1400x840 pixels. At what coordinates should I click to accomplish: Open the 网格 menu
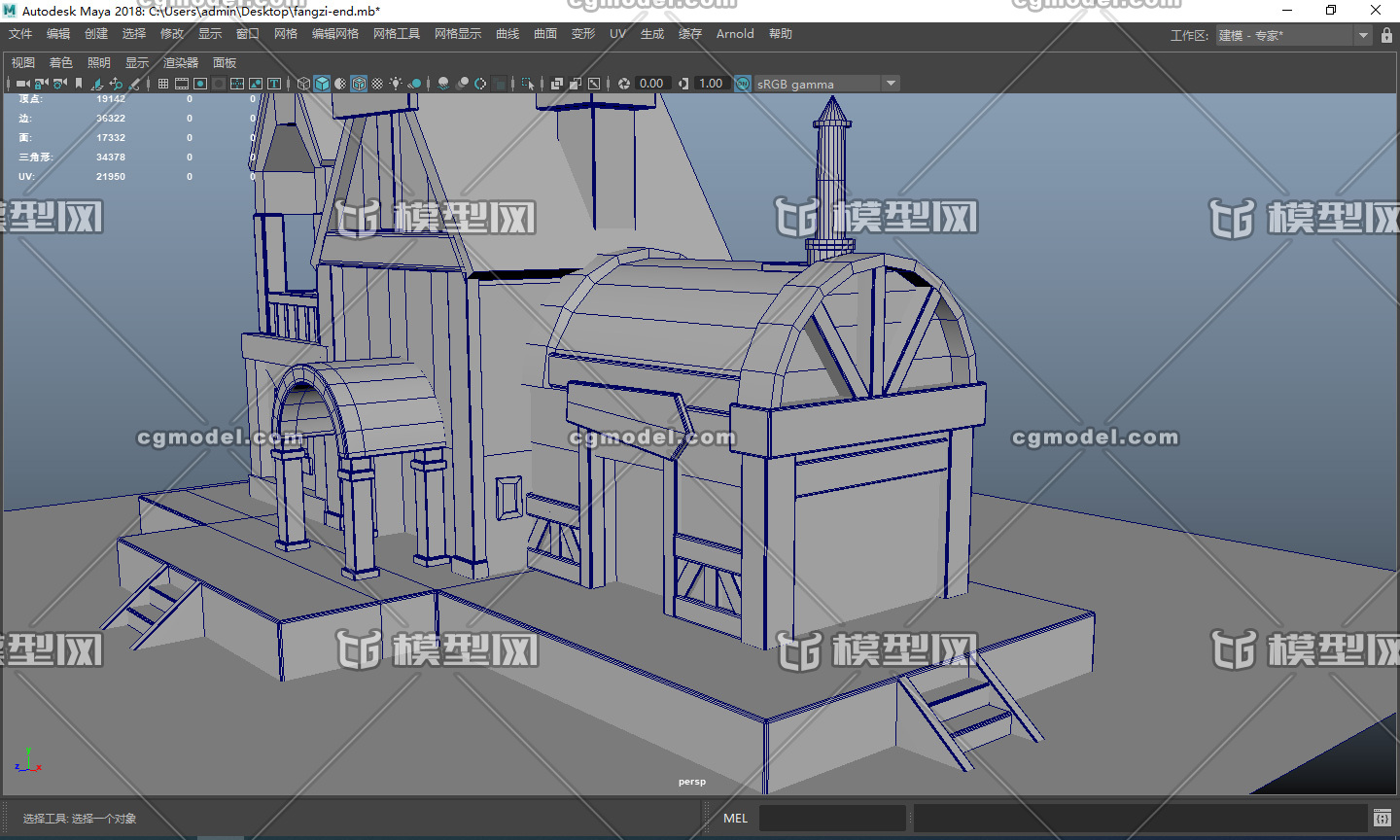[286, 34]
